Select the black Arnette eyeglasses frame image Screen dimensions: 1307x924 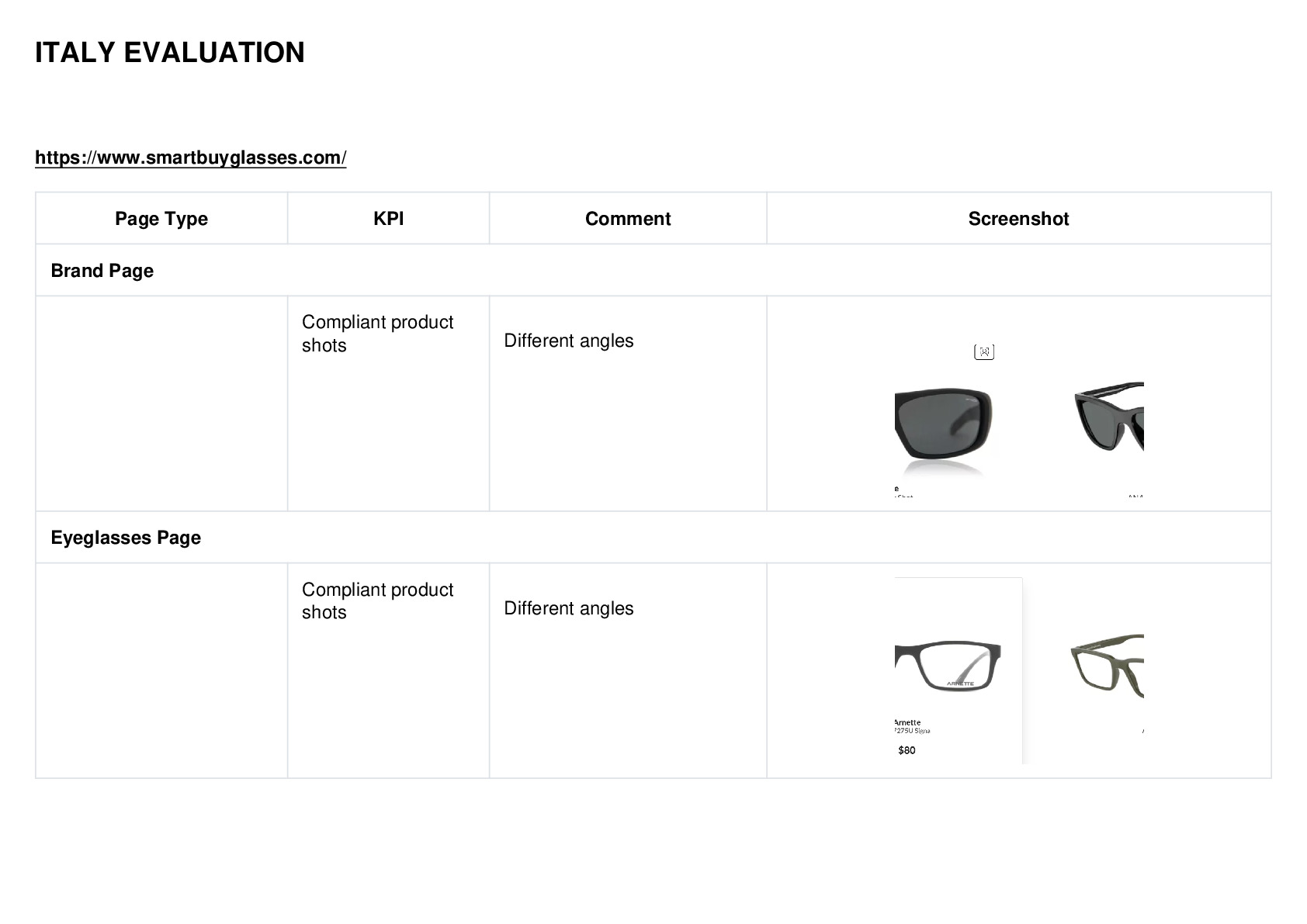948,665
